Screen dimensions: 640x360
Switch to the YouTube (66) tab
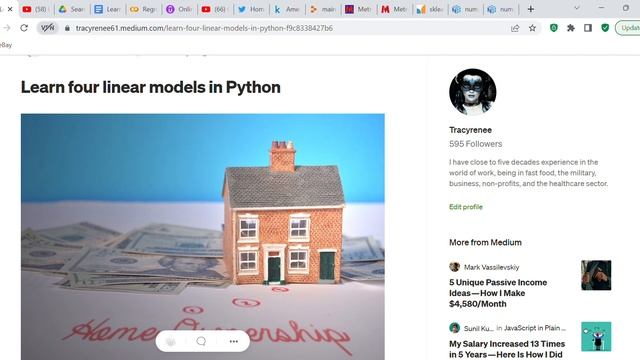(x=215, y=9)
